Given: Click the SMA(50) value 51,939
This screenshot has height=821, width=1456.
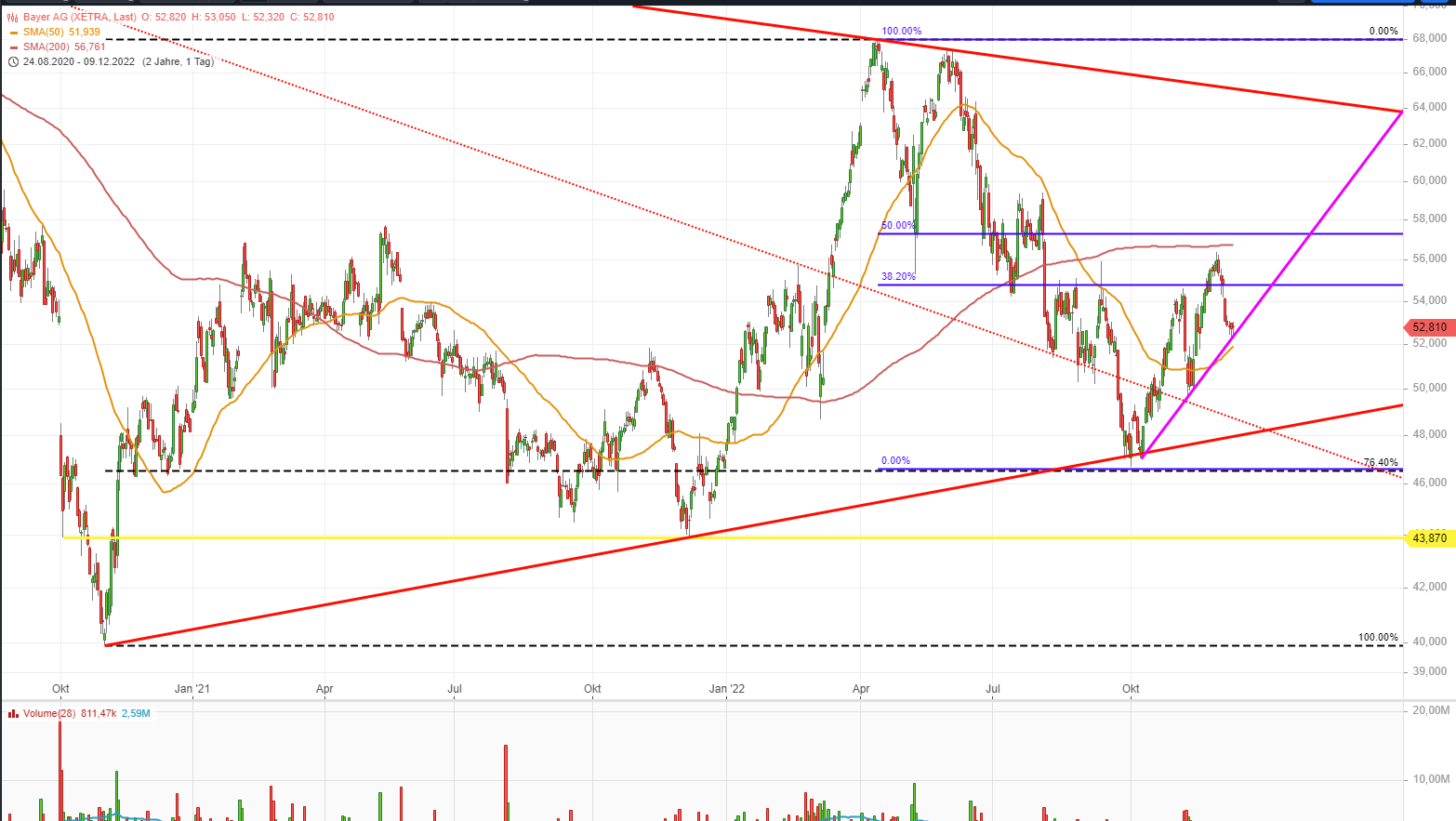Looking at the screenshot, I should click(85, 33).
